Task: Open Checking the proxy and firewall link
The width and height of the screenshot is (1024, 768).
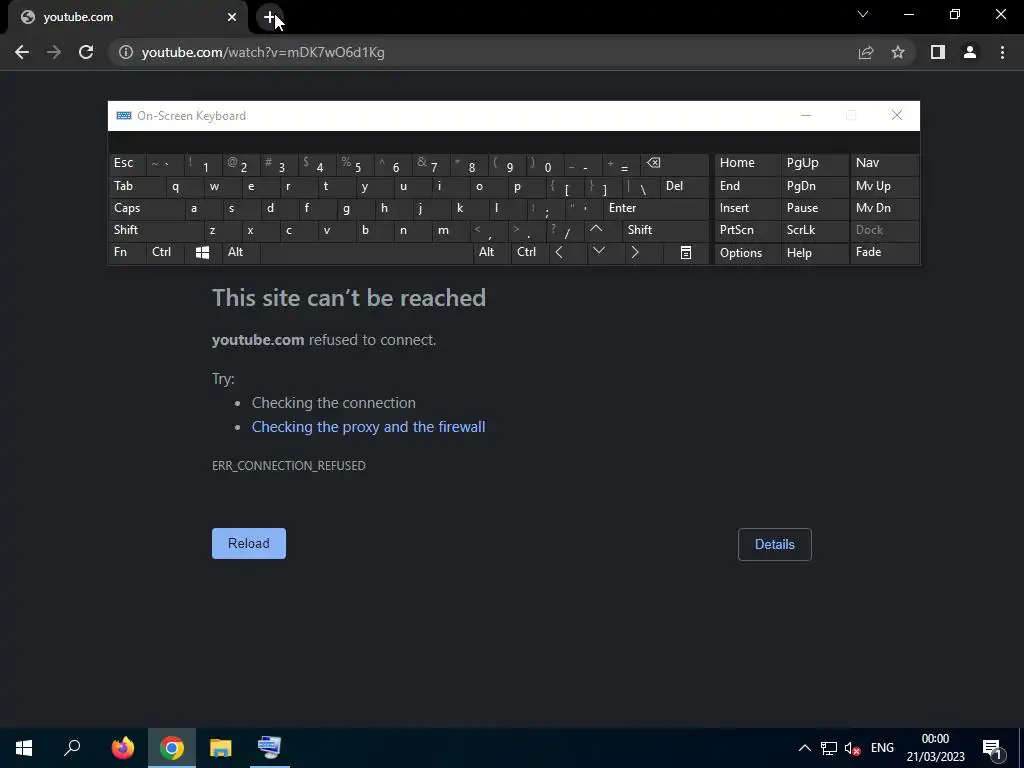Action: pyautogui.click(x=368, y=427)
